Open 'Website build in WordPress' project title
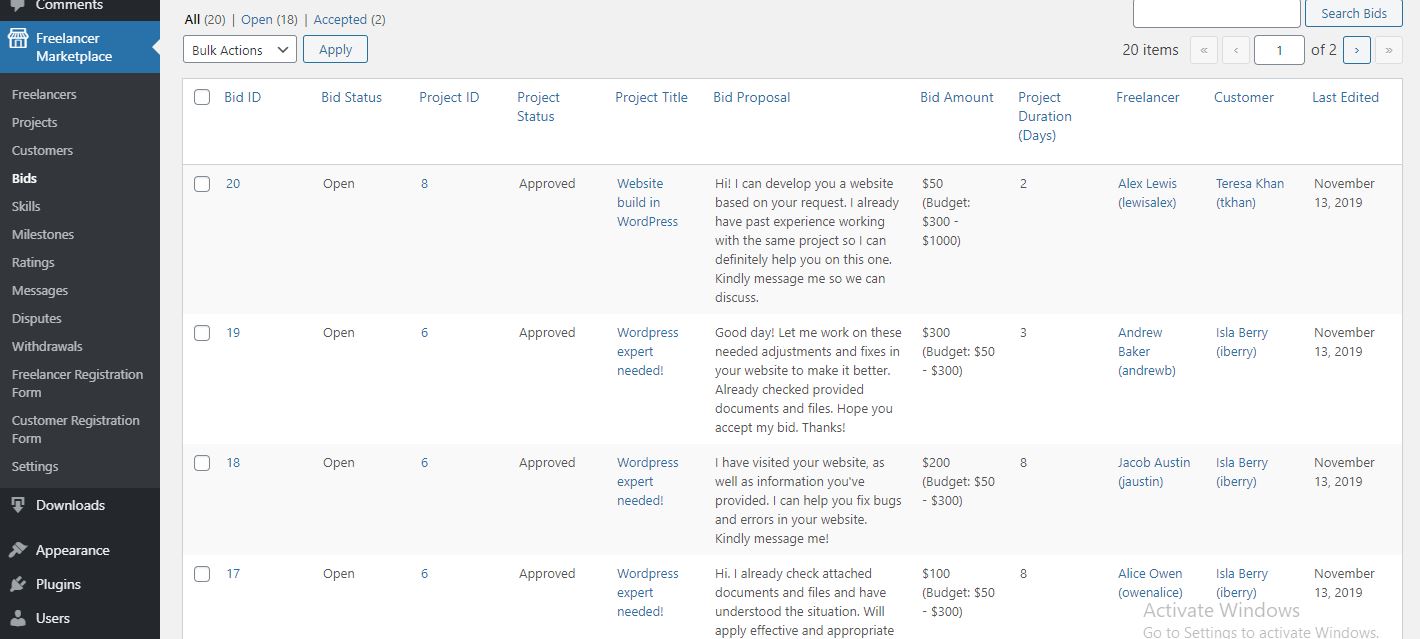Screen dimensions: 1420x639 (x=647, y=203)
